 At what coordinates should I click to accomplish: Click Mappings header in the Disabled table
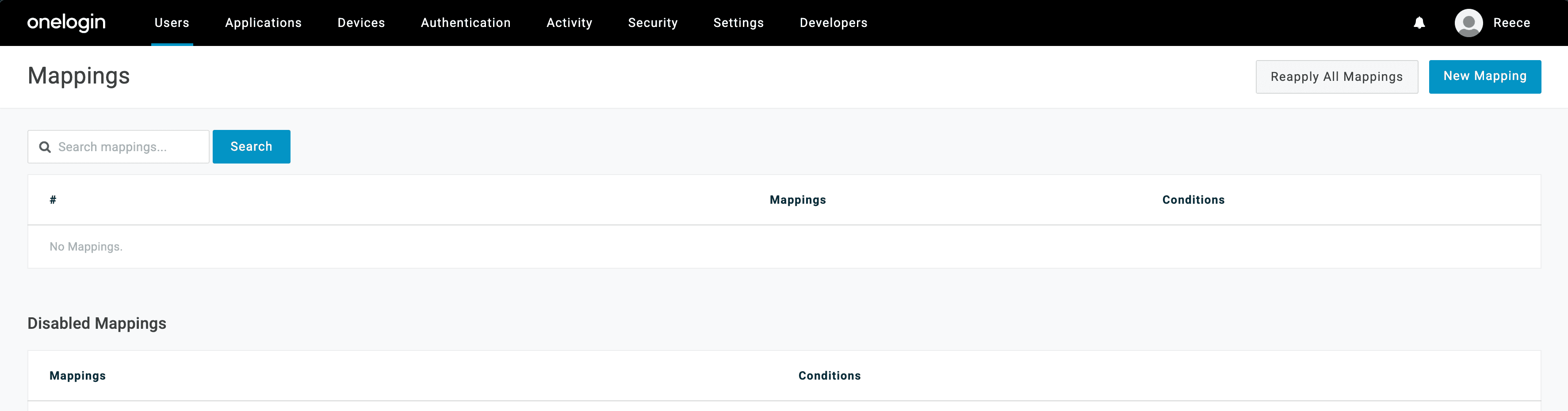77,375
